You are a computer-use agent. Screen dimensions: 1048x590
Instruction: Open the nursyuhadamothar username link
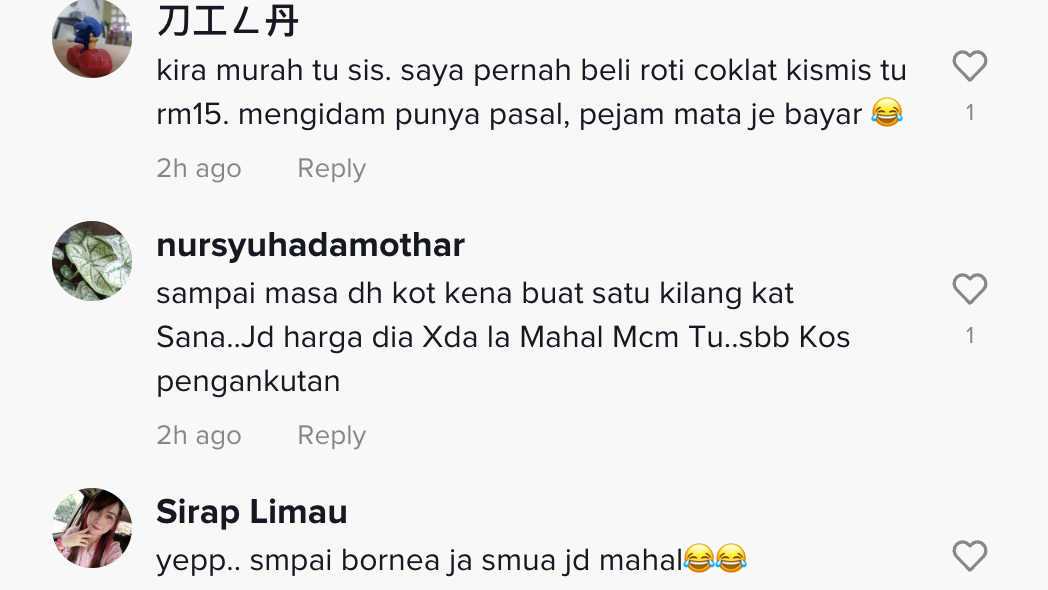point(310,245)
